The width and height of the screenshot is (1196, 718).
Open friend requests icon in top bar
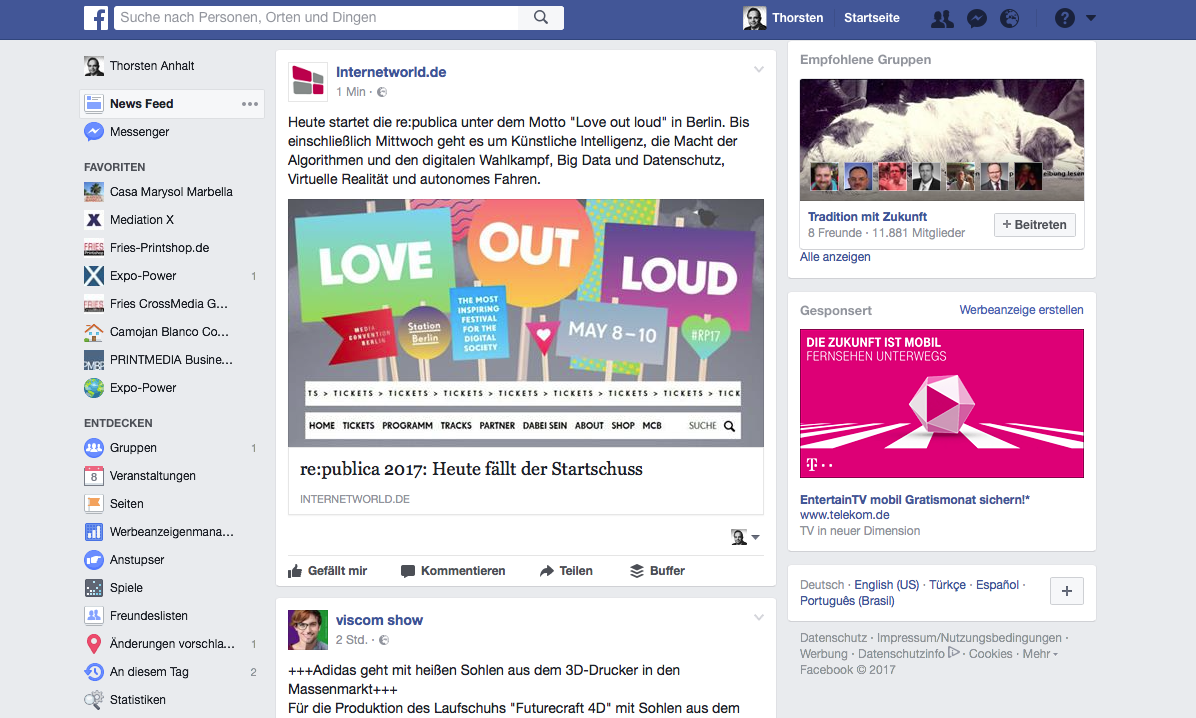tap(942, 18)
